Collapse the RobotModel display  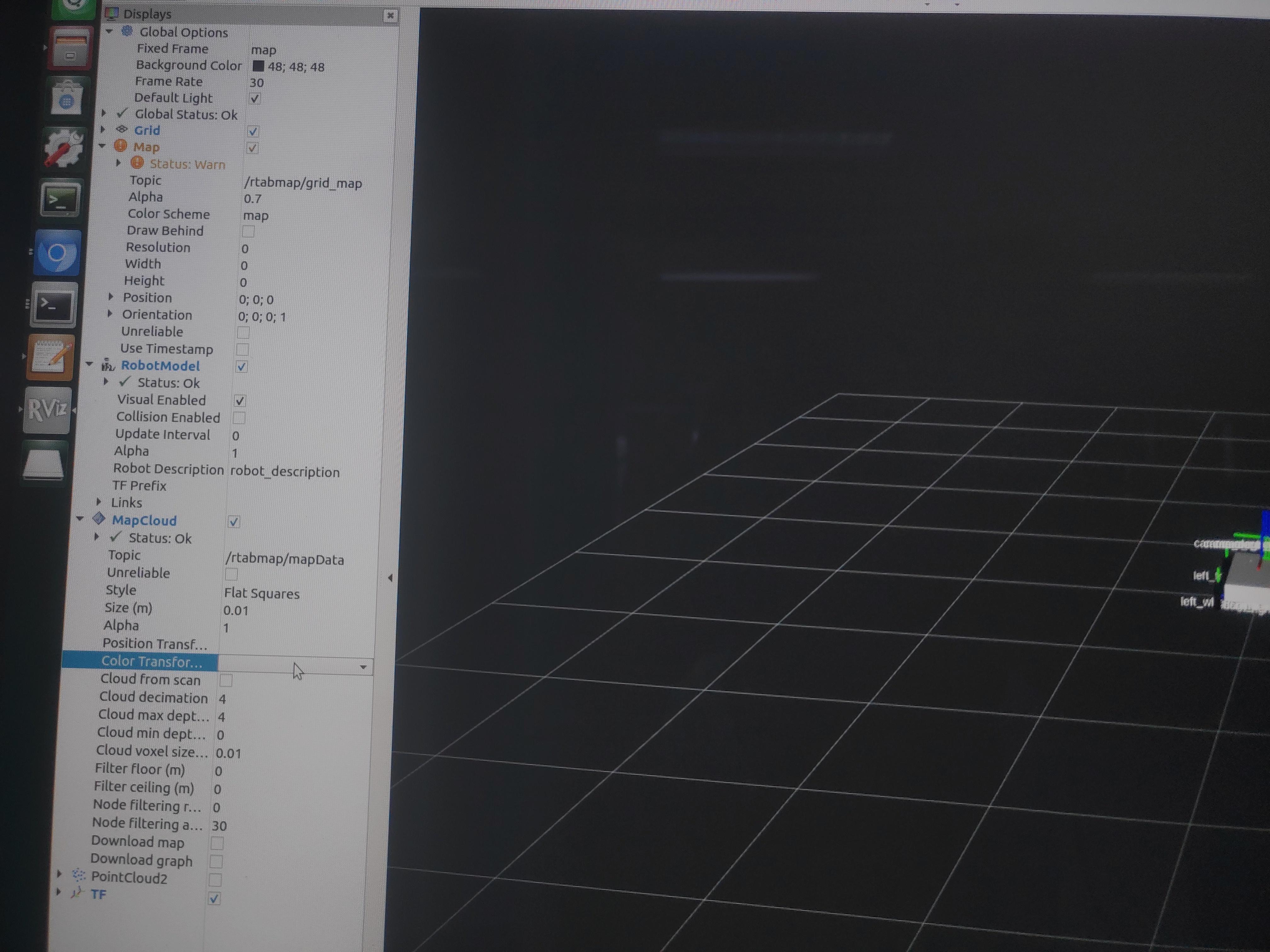89,364
